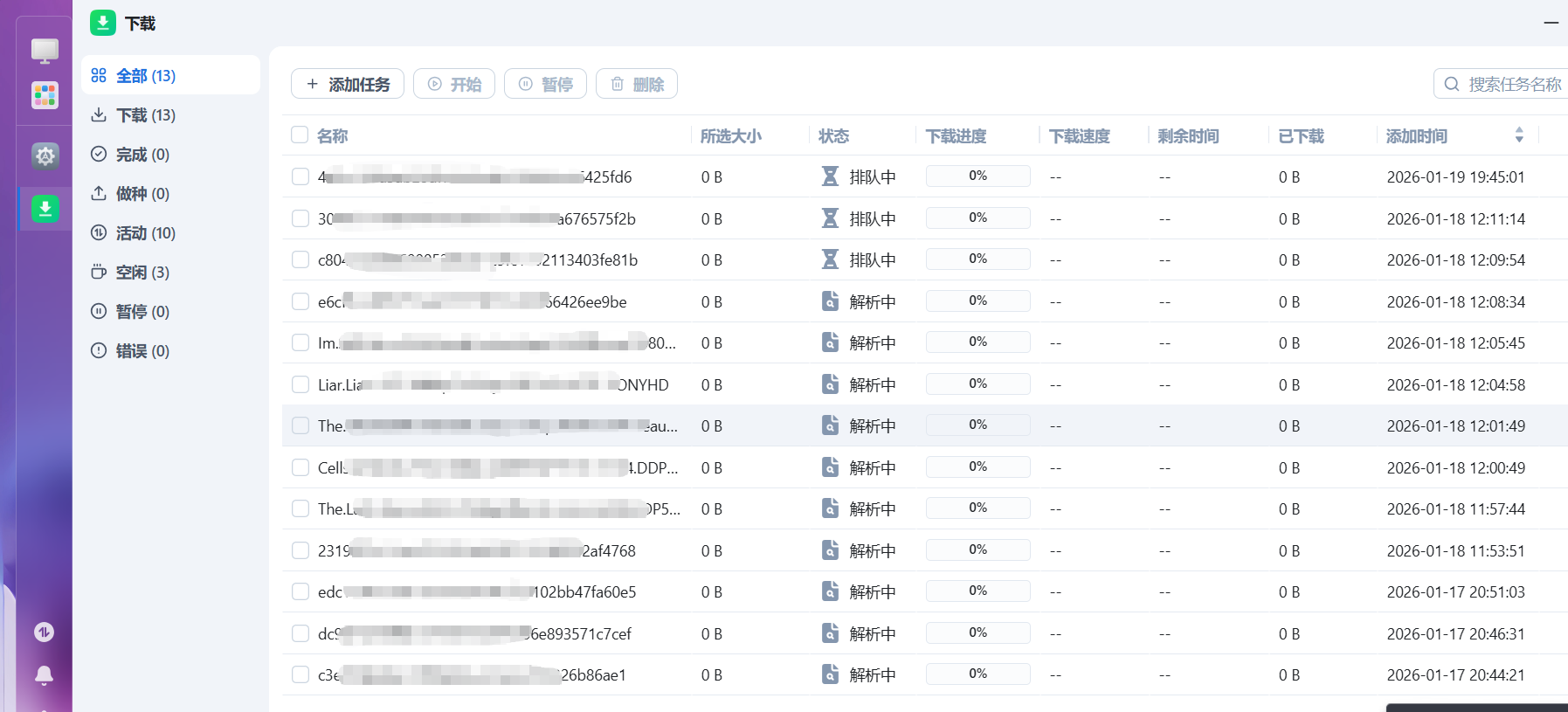Check the box for task starting edc
1568x712 pixels.
click(x=300, y=591)
